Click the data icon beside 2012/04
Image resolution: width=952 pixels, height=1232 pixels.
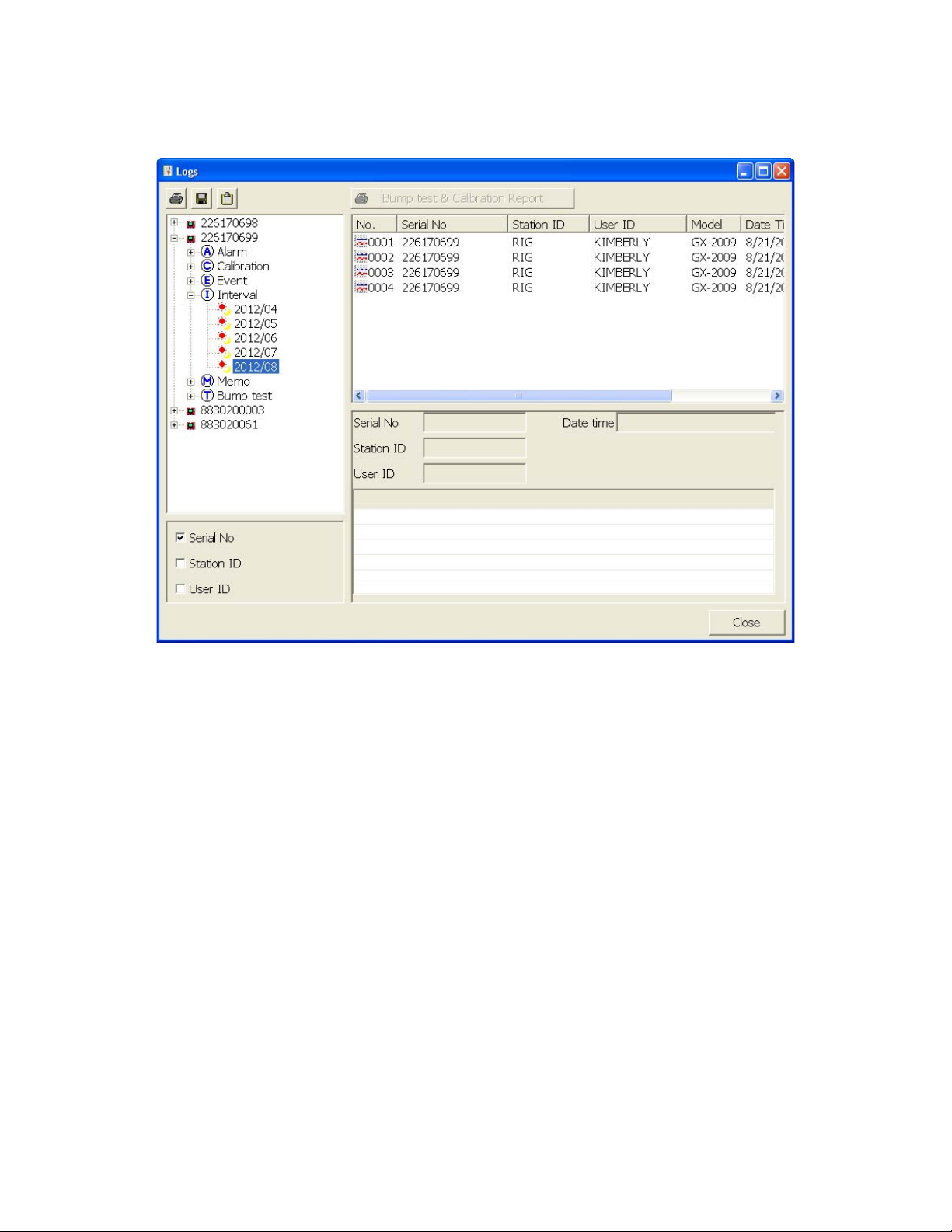tap(225, 309)
